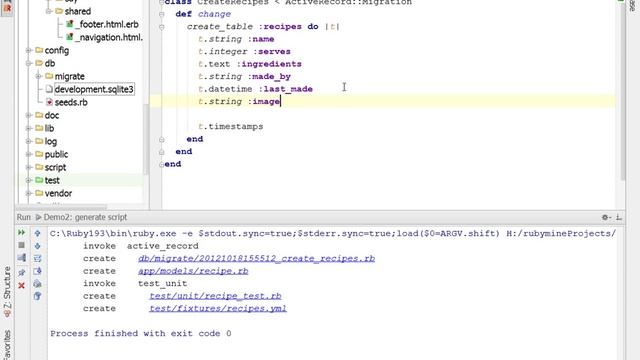Fold the def change method in gutter
This screenshot has width=640, height=360.
162,14
